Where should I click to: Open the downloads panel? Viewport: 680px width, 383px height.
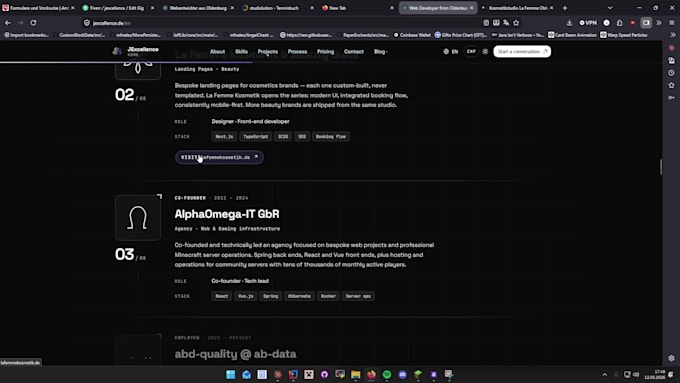[569, 23]
